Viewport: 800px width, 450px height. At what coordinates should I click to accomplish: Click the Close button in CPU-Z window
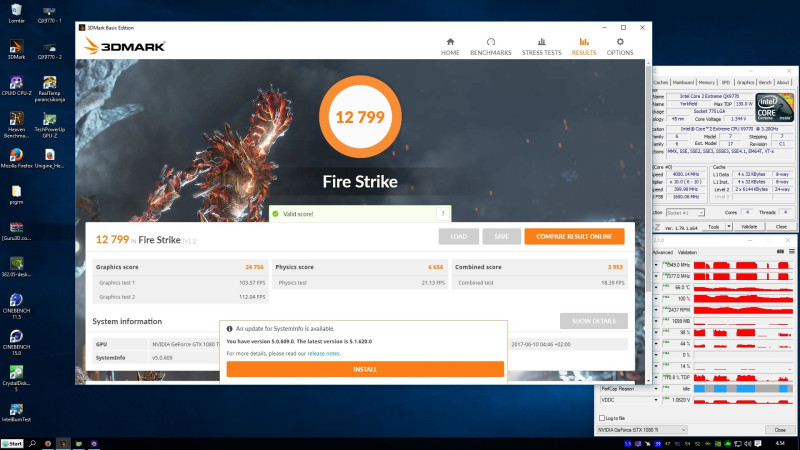[781, 227]
